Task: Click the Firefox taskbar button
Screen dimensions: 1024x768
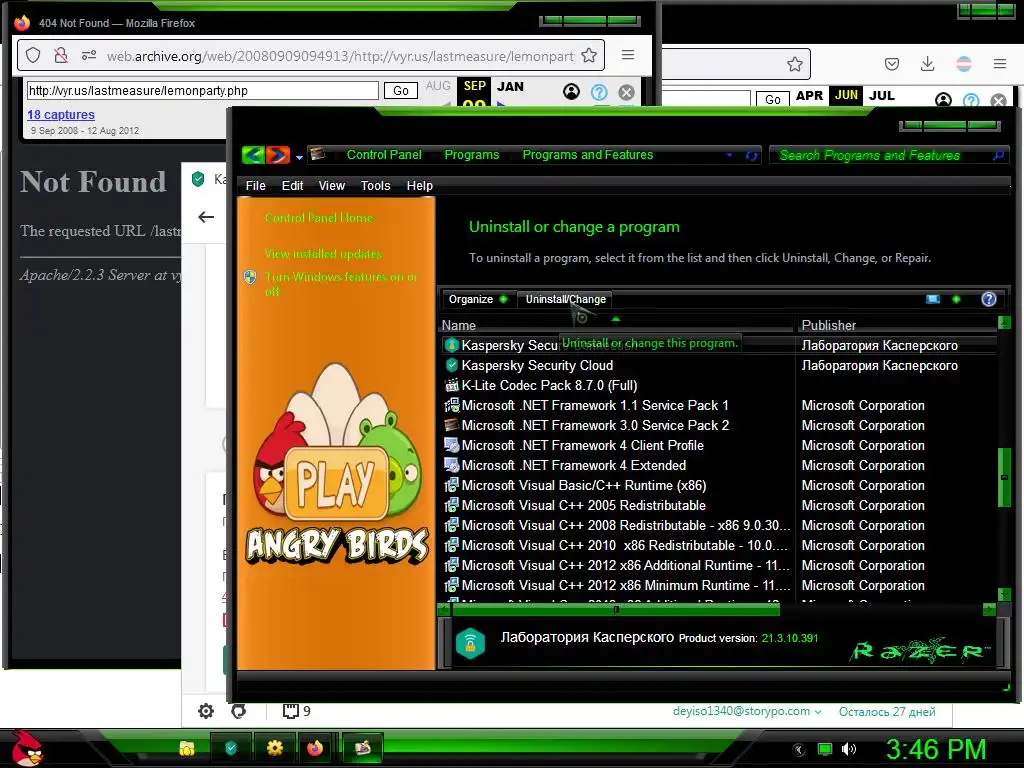Action: tap(315, 748)
